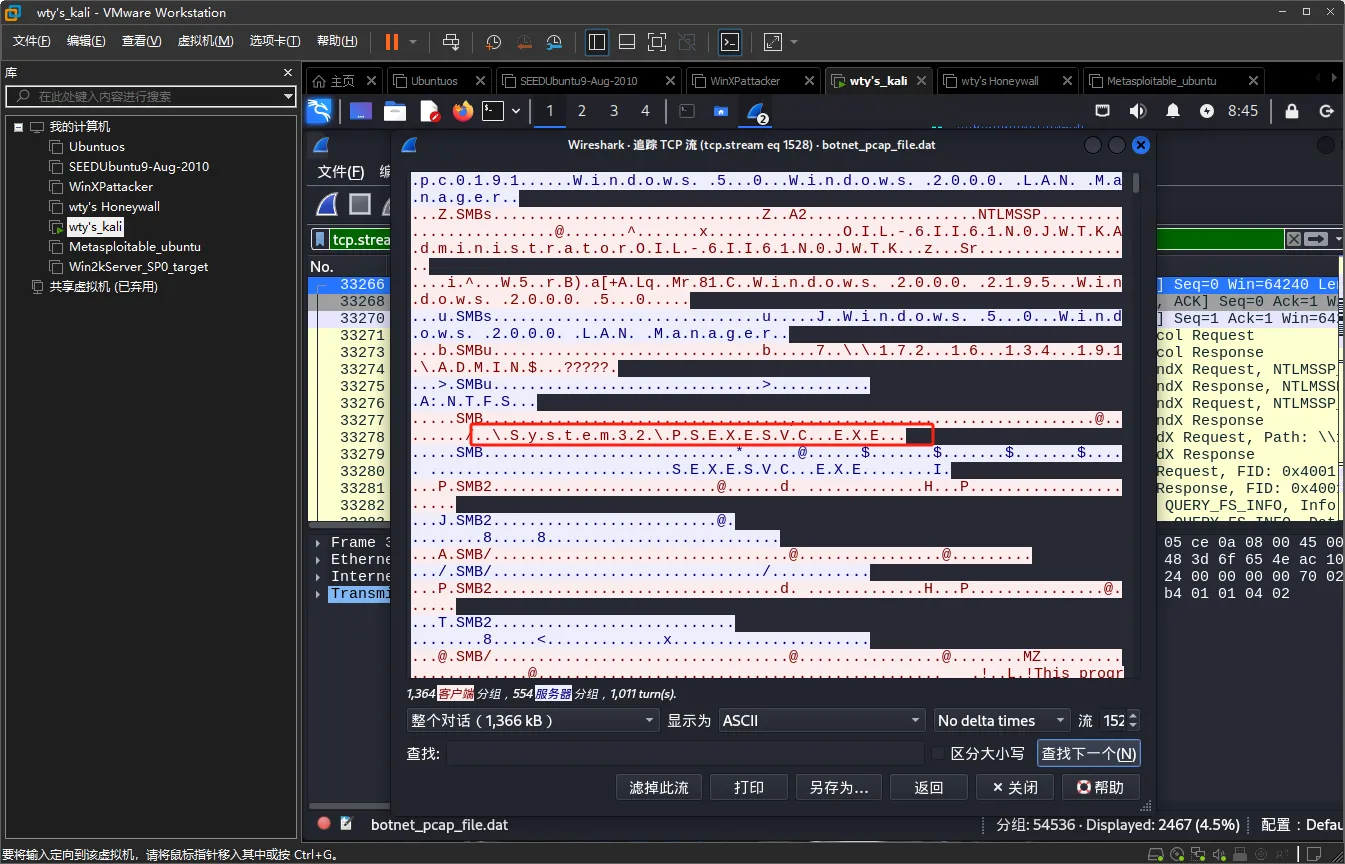Open the 选项卡(T) menu
1345x864 pixels.
coord(275,41)
